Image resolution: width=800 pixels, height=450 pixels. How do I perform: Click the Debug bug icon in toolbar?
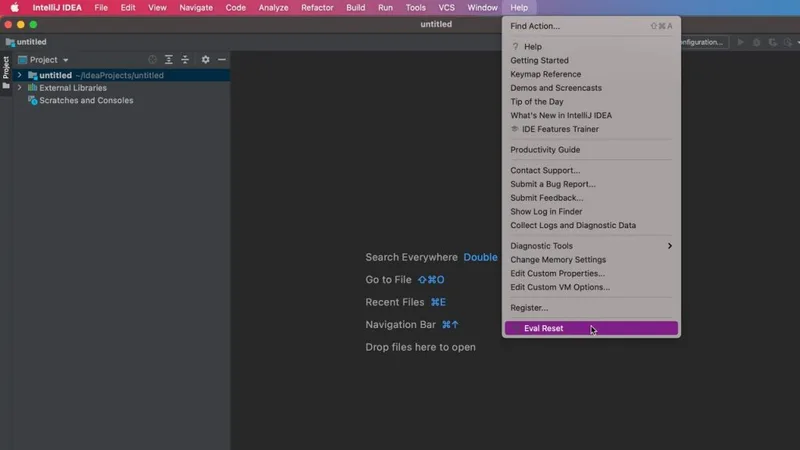tap(757, 42)
